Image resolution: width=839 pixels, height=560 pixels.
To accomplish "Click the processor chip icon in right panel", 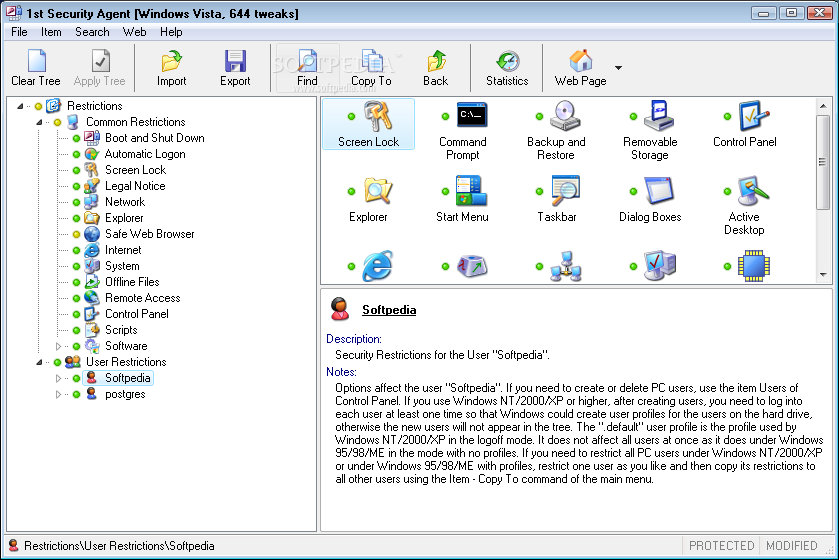I will click(754, 266).
